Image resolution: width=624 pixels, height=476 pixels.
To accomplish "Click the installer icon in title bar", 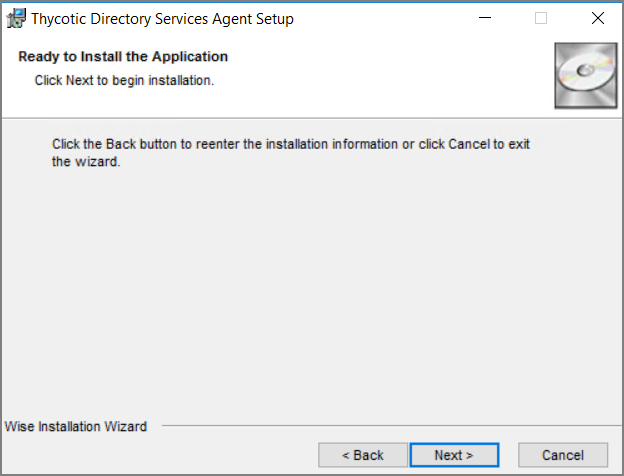I will 16,19.
